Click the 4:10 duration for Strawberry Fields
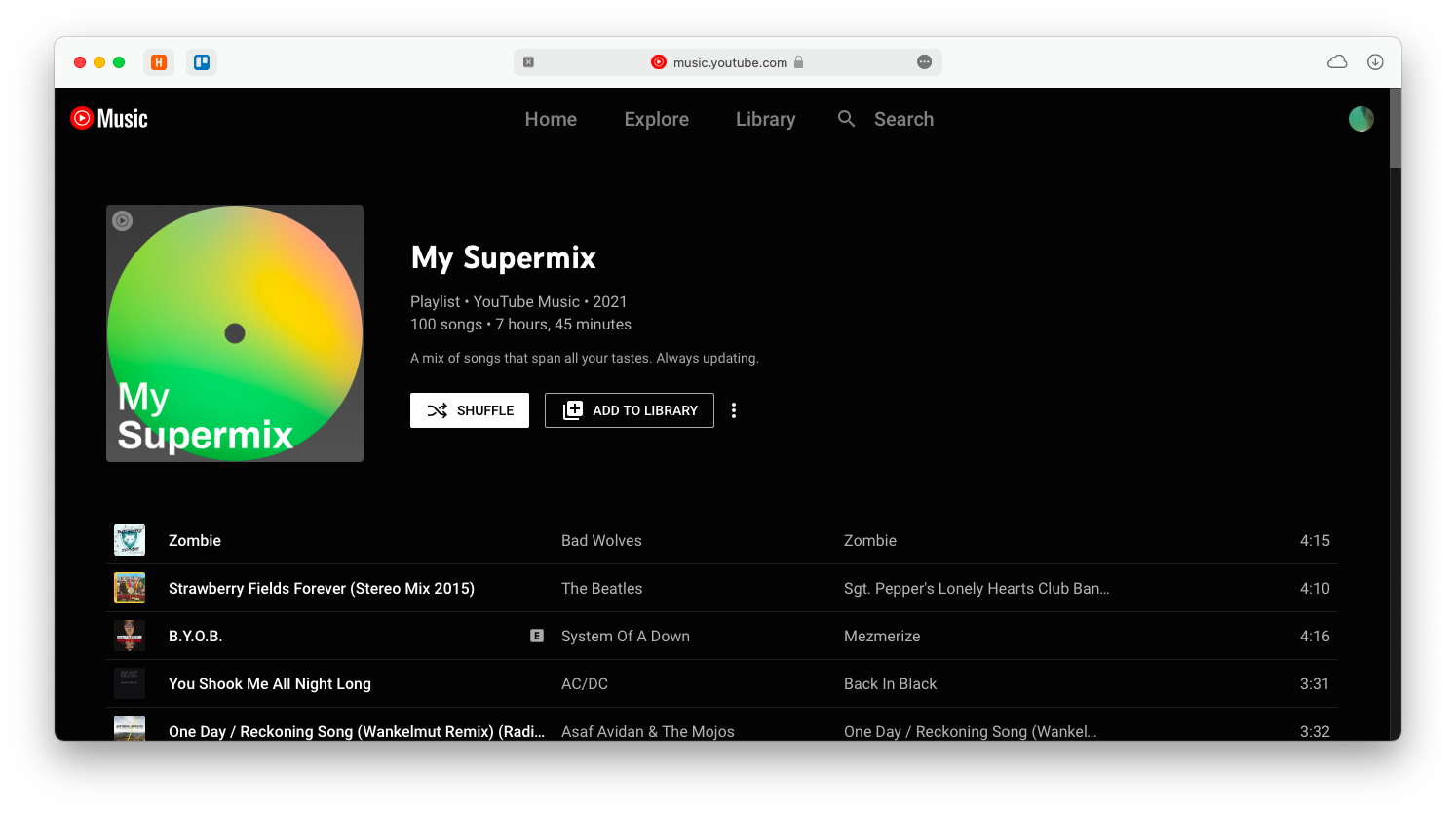The width and height of the screenshot is (1456, 813). (x=1315, y=588)
